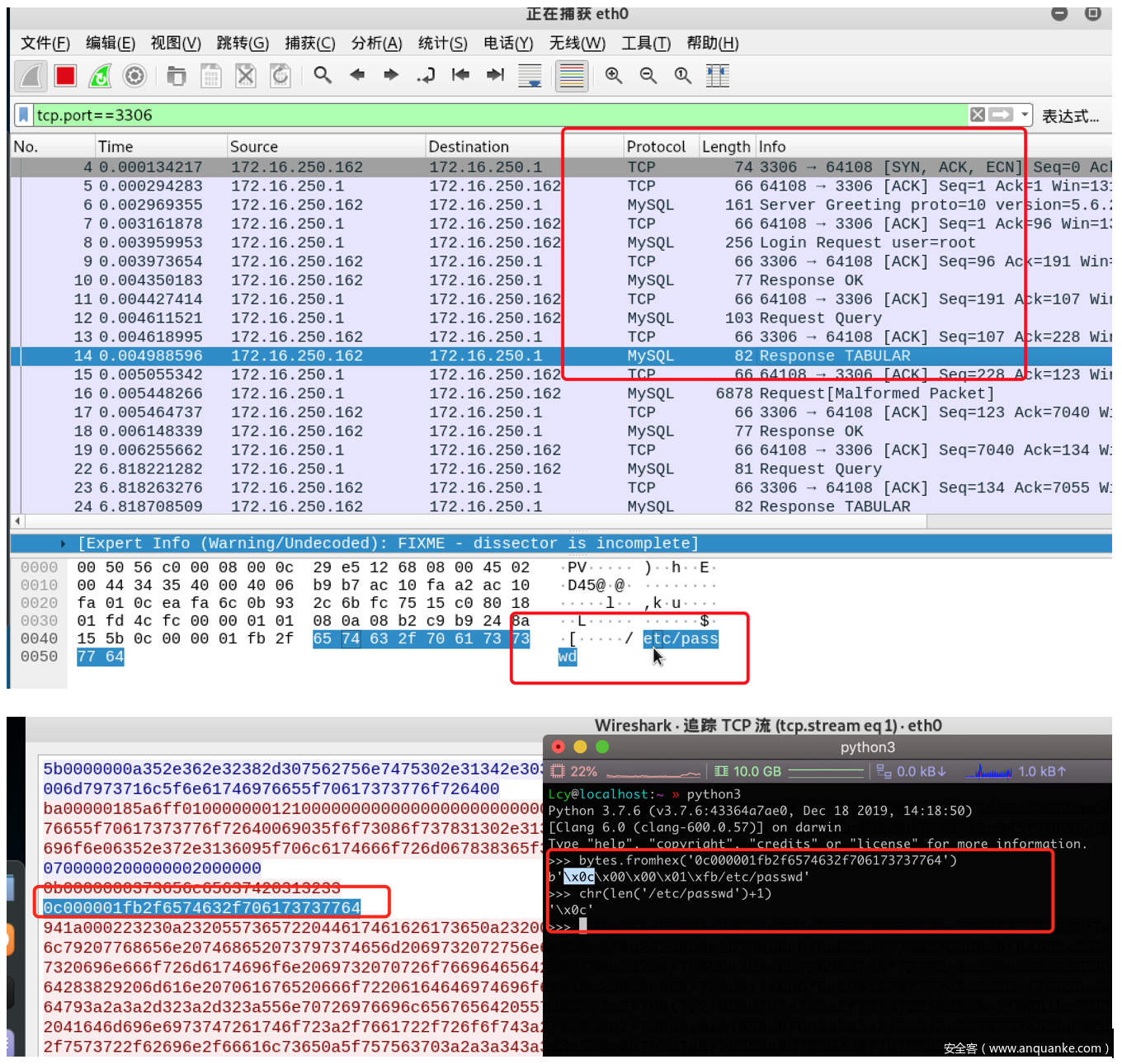This screenshot has height=1064, width=1122.
Task: Click the red close dot of python3 terminal
Action: point(559,746)
